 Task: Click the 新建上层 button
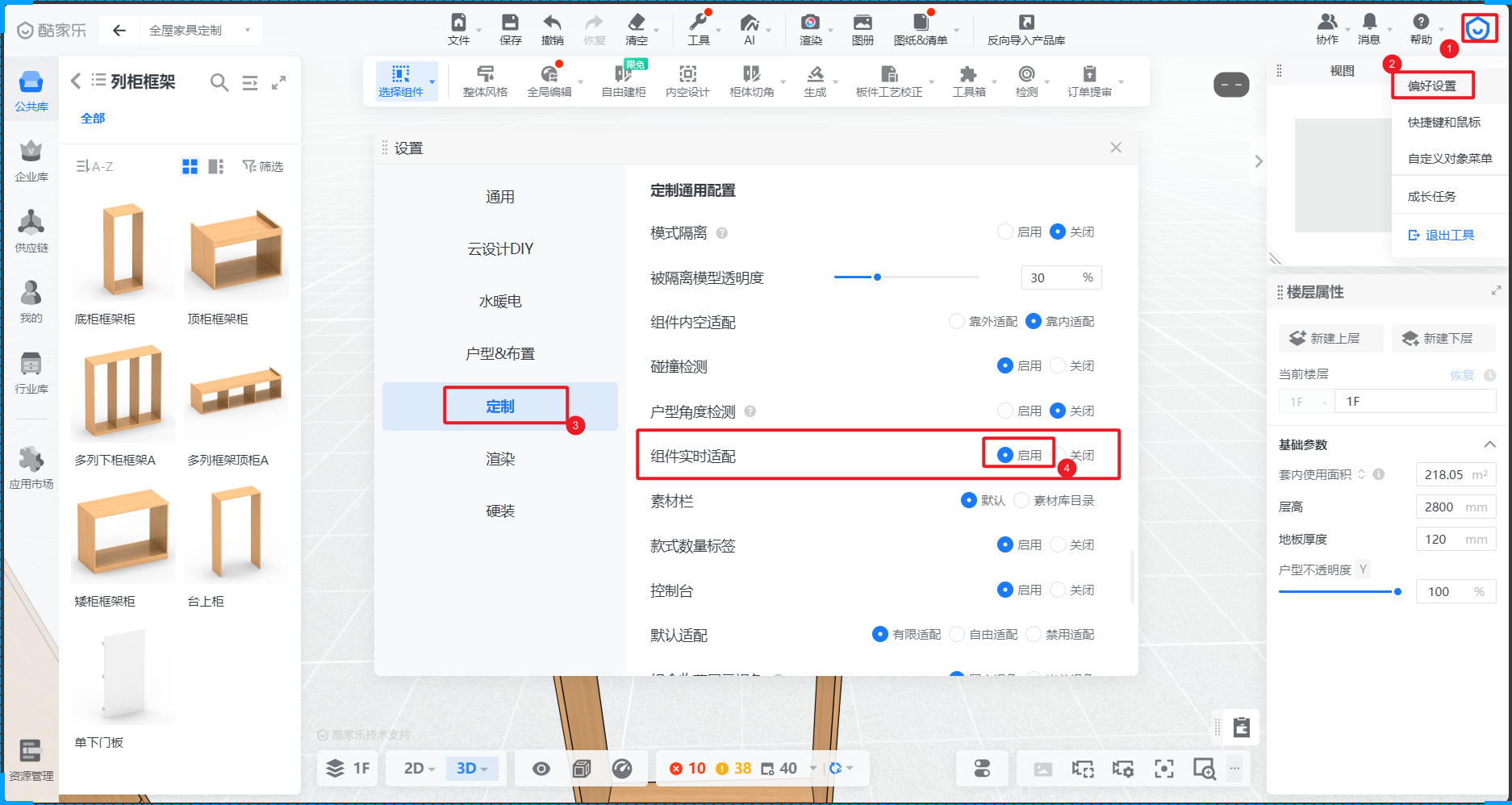(1330, 339)
